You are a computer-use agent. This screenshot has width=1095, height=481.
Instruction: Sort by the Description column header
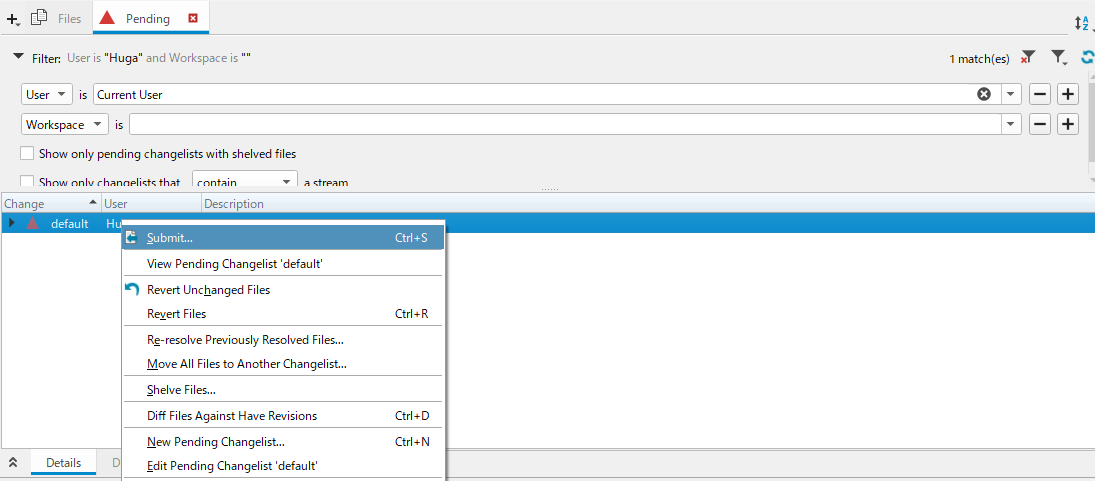click(647, 204)
